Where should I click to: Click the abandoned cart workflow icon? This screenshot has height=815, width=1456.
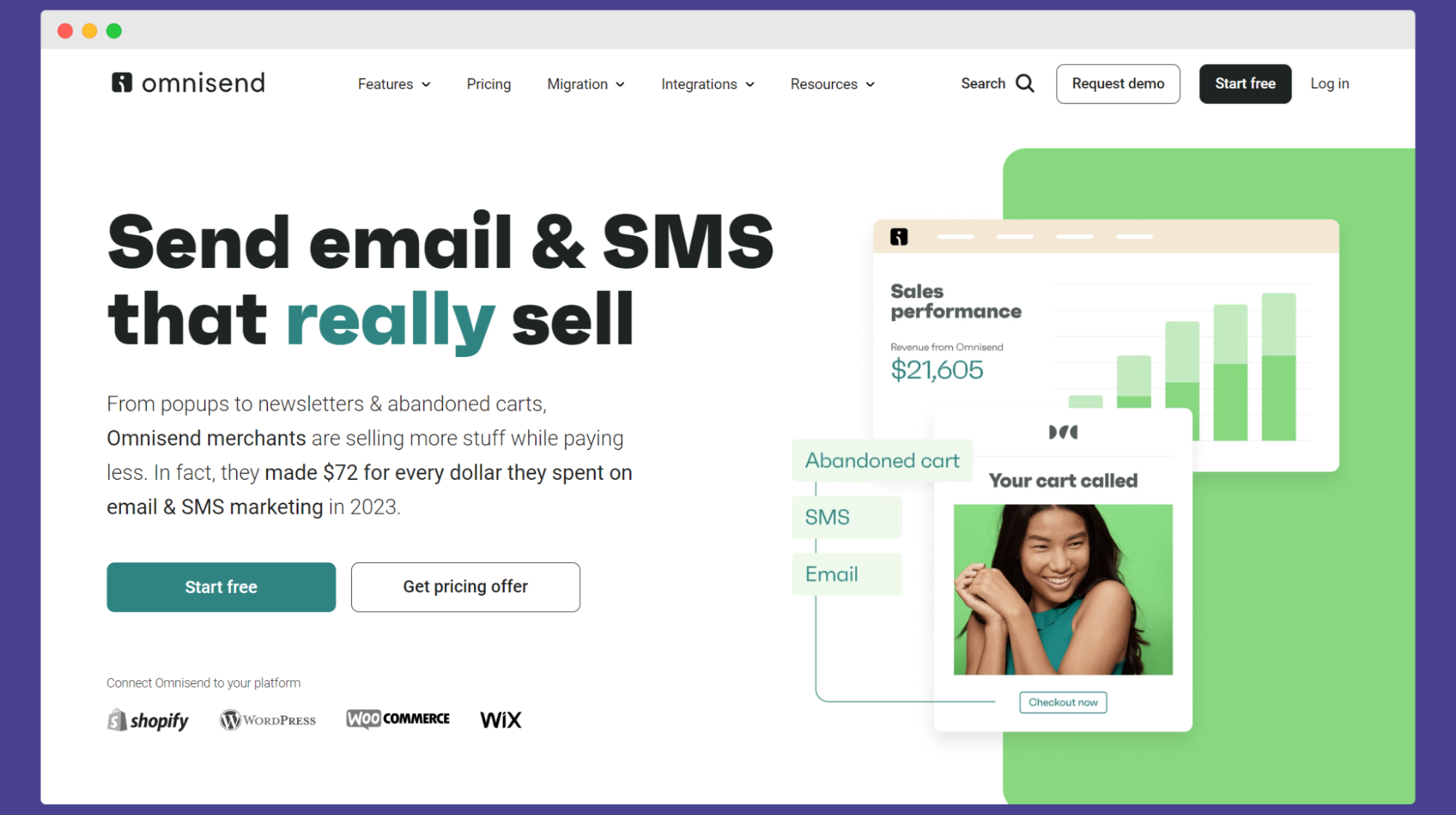pos(881,460)
